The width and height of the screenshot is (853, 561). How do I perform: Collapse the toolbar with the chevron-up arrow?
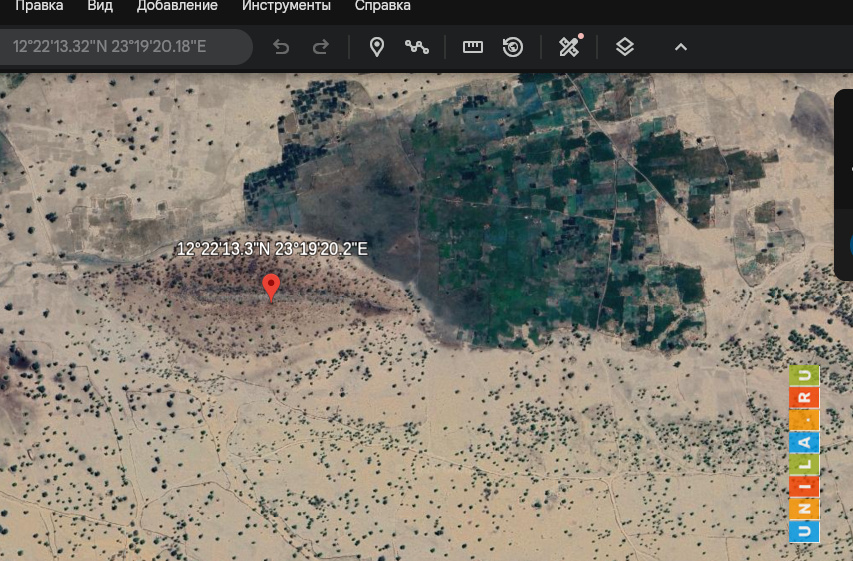[681, 47]
